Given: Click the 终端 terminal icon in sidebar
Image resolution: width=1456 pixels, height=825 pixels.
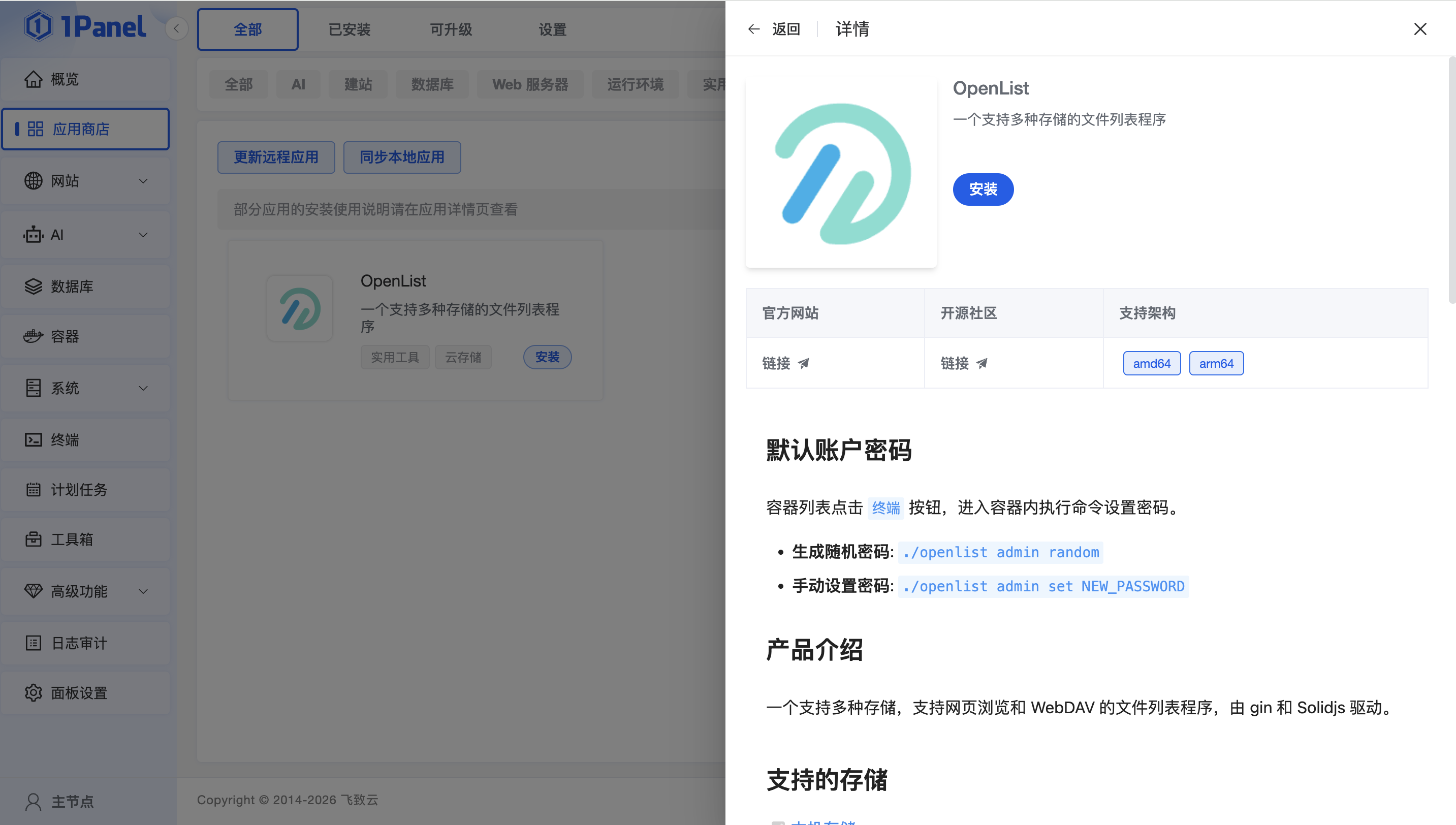Looking at the screenshot, I should [x=34, y=440].
